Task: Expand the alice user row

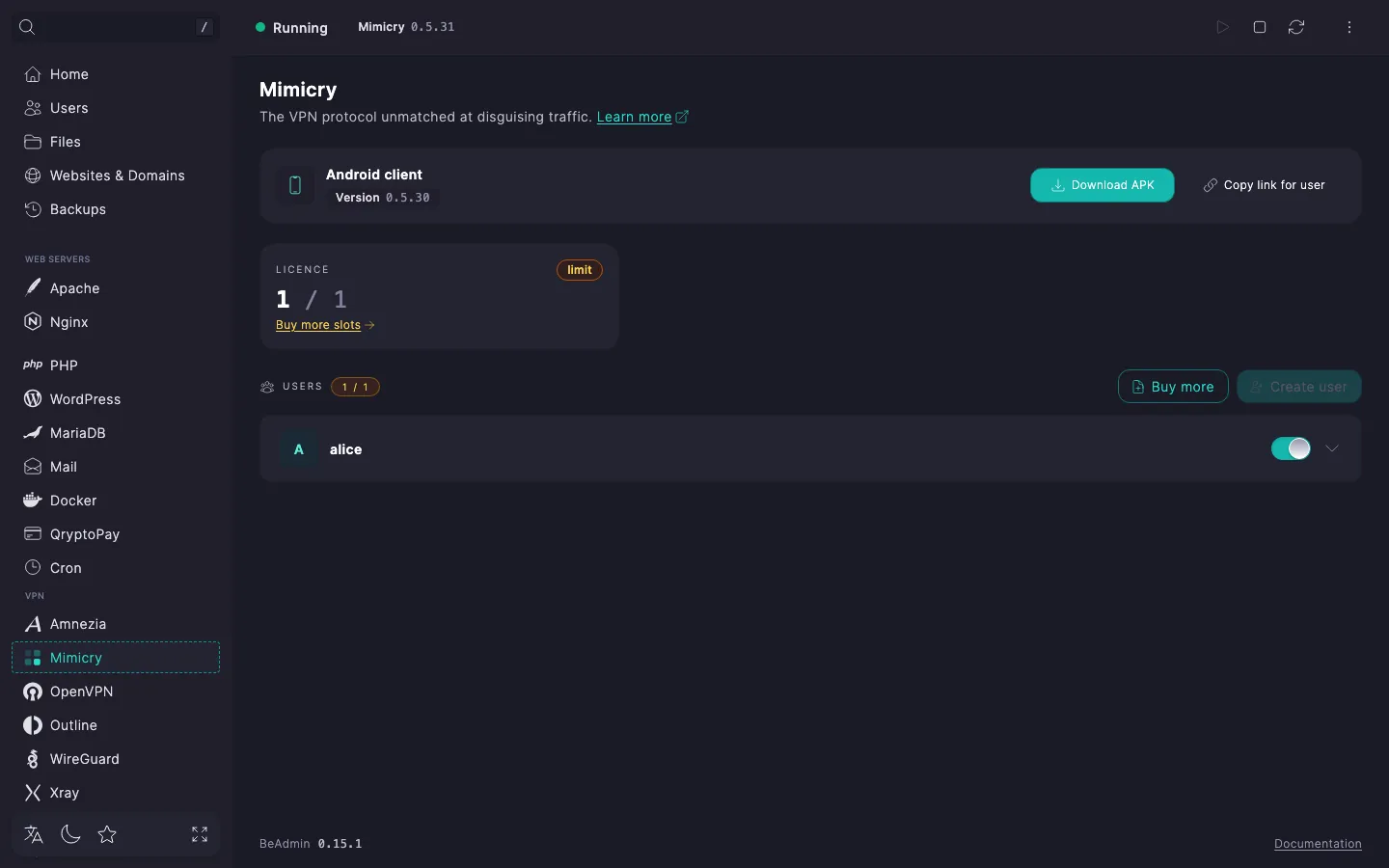Action: (1332, 448)
